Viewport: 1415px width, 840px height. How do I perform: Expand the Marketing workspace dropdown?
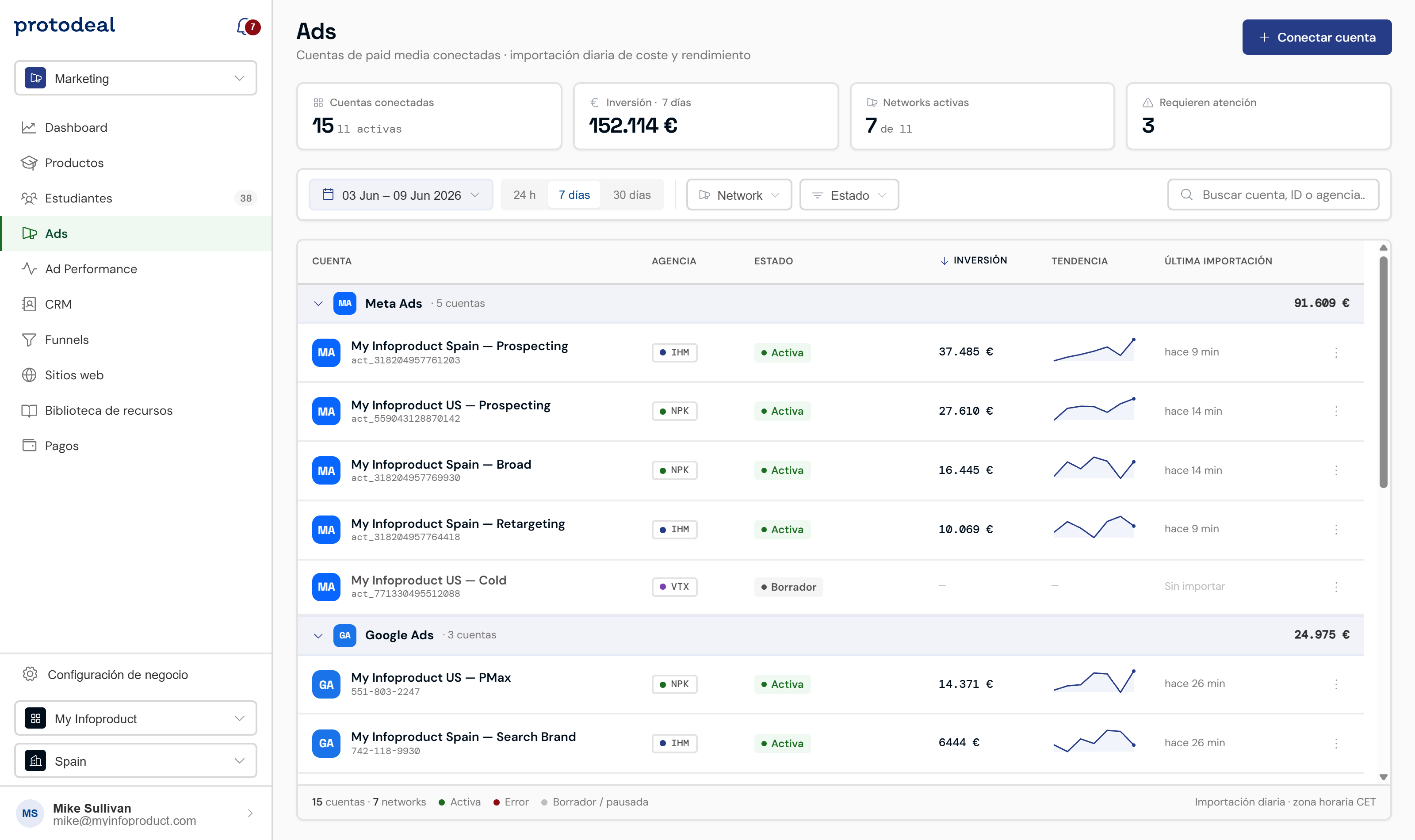135,78
